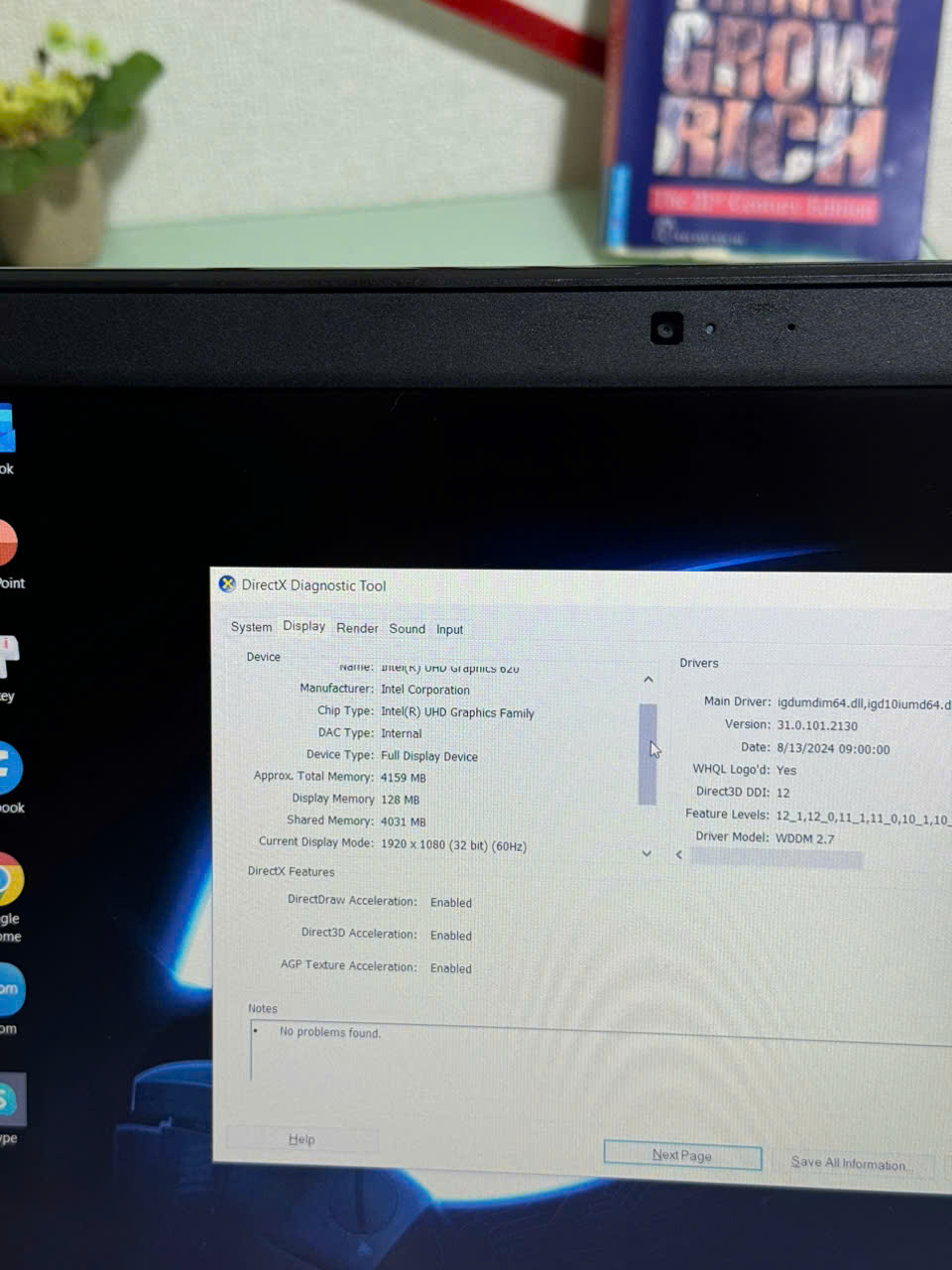Viewport: 952px width, 1270px height.
Task: Open the Facebook desktop shortcut
Action: [8, 769]
